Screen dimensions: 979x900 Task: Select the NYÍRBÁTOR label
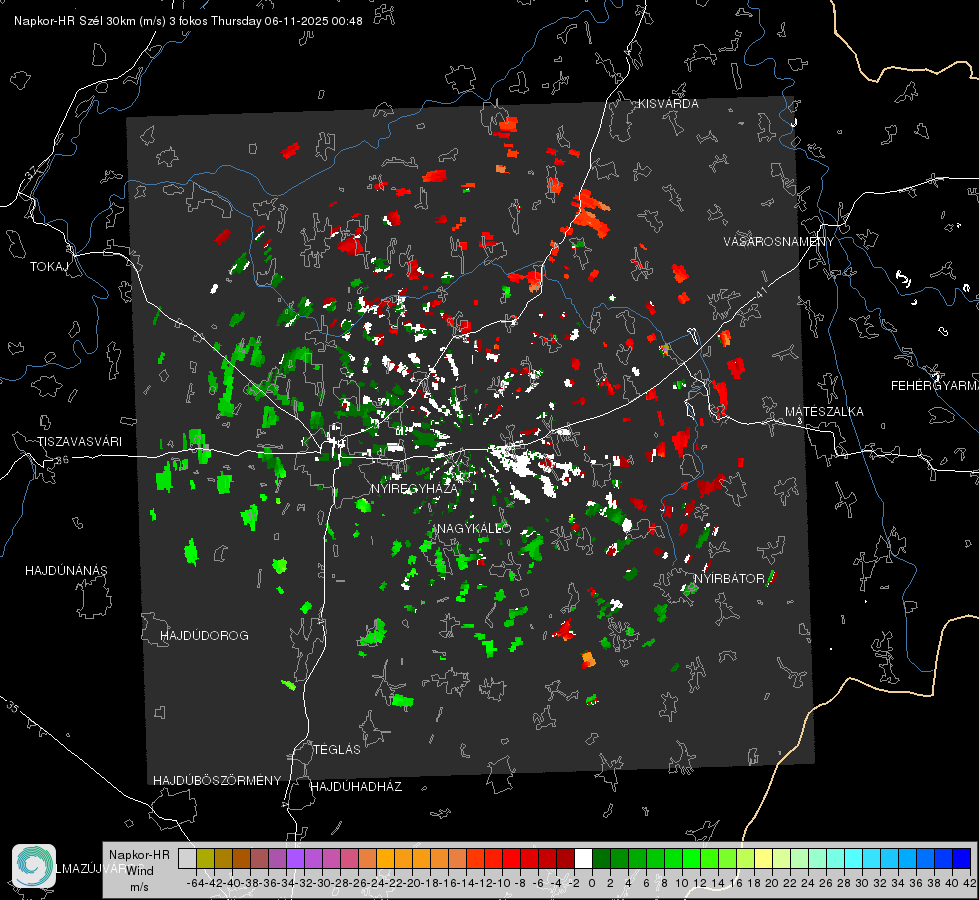(729, 579)
